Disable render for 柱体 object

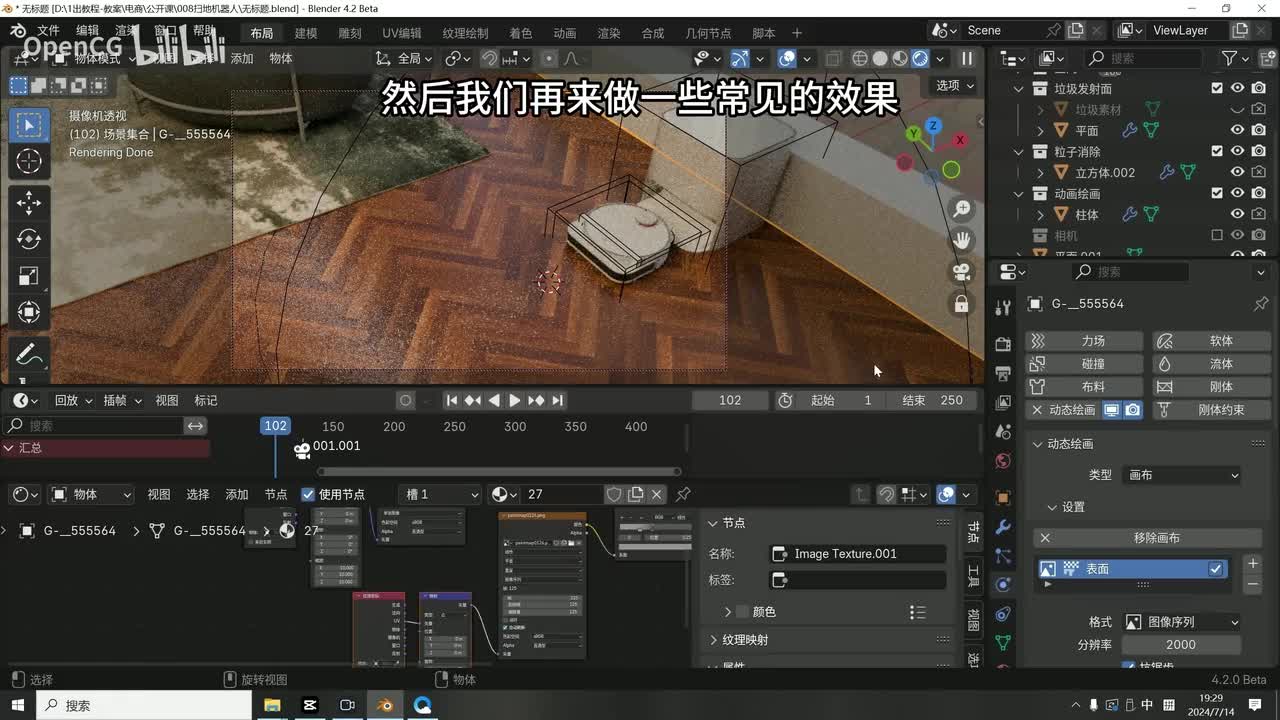click(x=1259, y=214)
